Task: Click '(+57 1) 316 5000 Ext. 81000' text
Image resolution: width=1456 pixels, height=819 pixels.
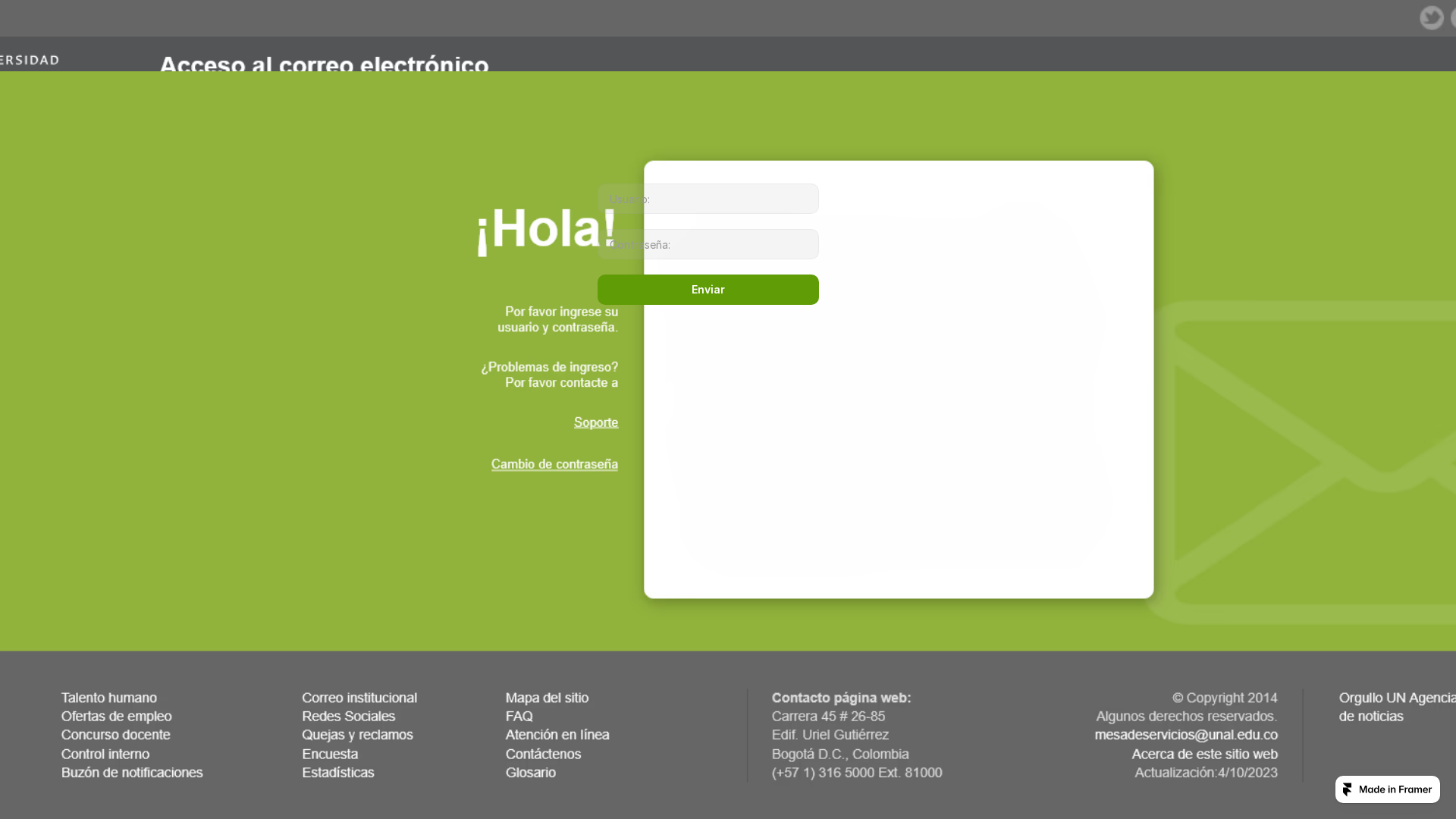Action: coord(857,772)
